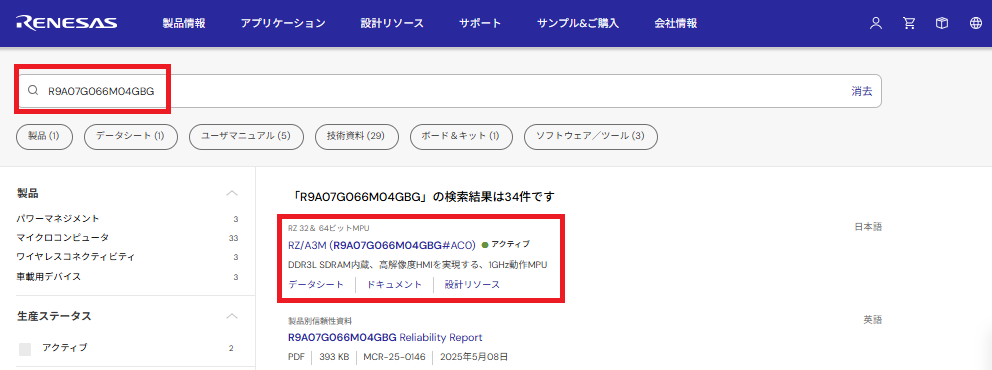Click the データシート link under RZ/A3M
Image resolution: width=992 pixels, height=370 pixels.
pos(316,285)
